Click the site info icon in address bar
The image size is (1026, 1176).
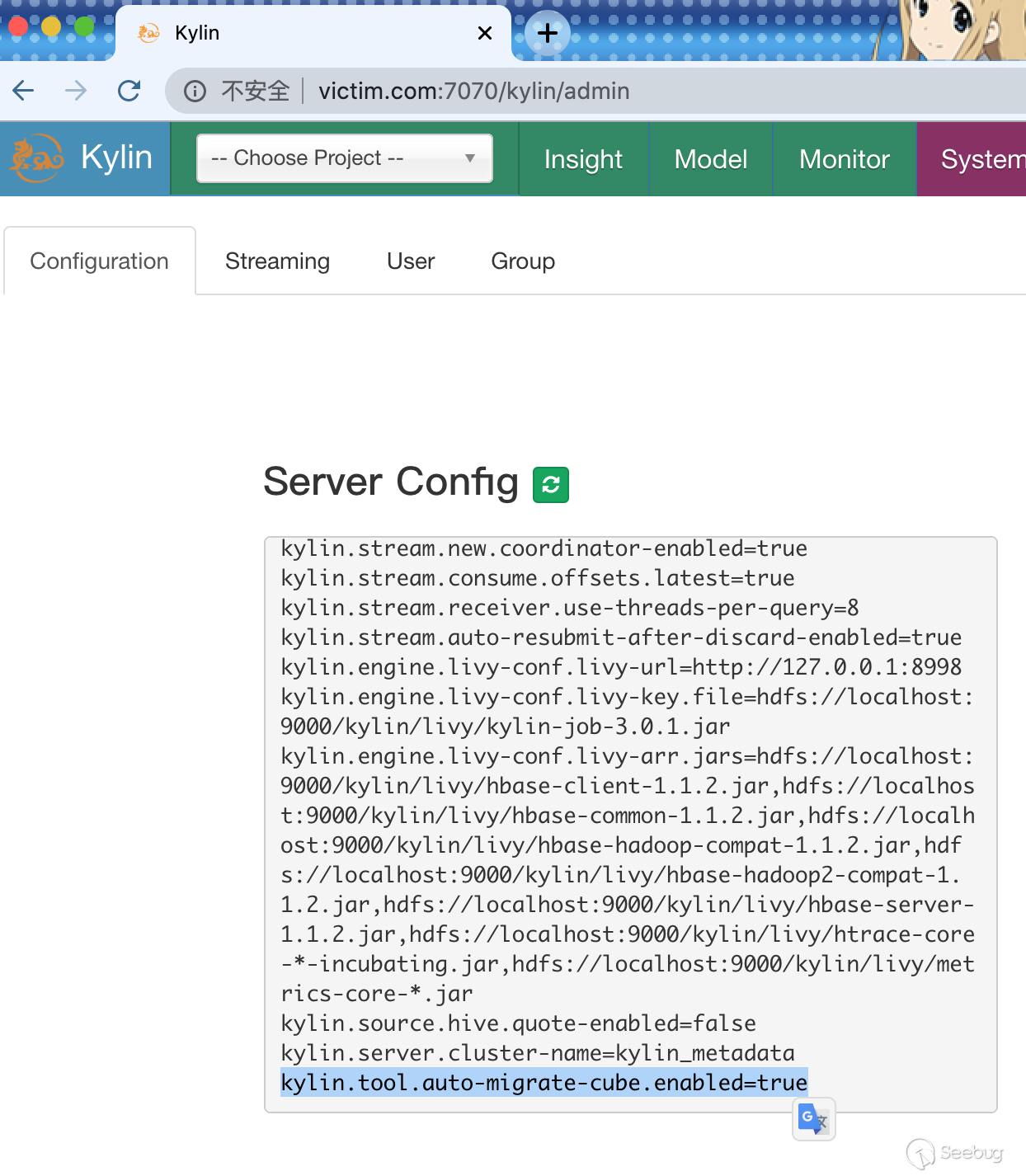195,91
